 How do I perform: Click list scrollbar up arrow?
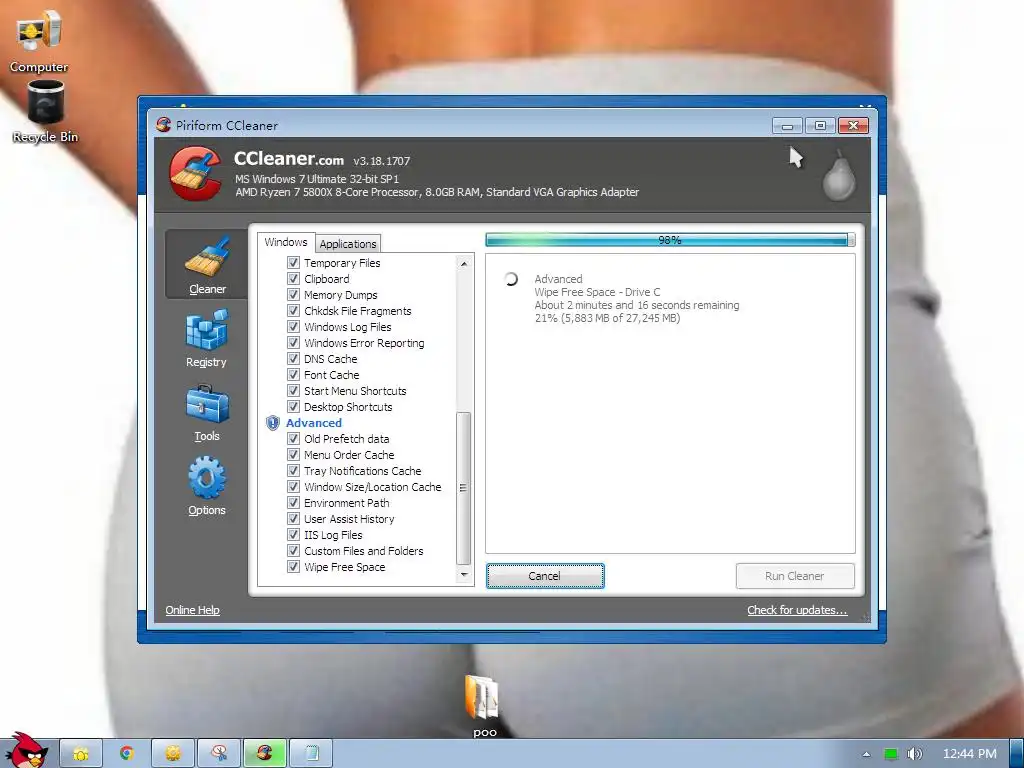click(x=464, y=264)
